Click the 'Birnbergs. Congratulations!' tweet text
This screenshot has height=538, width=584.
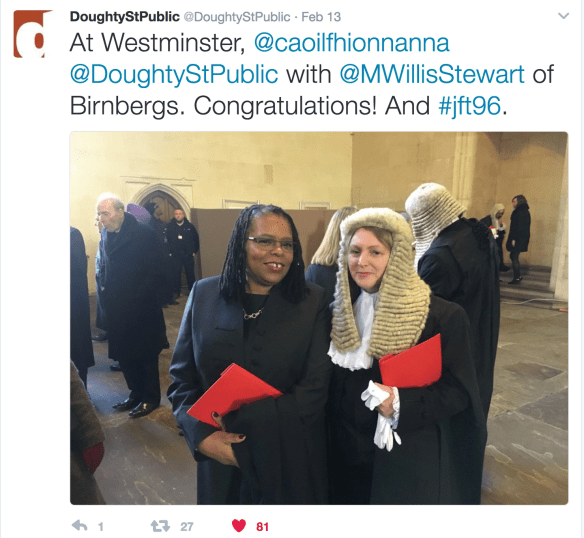click(223, 106)
